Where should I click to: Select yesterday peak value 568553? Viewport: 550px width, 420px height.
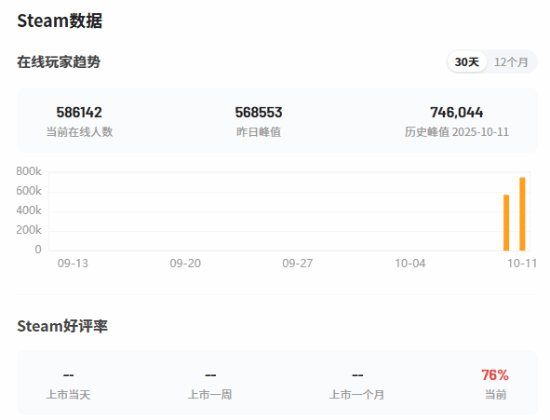(259, 112)
